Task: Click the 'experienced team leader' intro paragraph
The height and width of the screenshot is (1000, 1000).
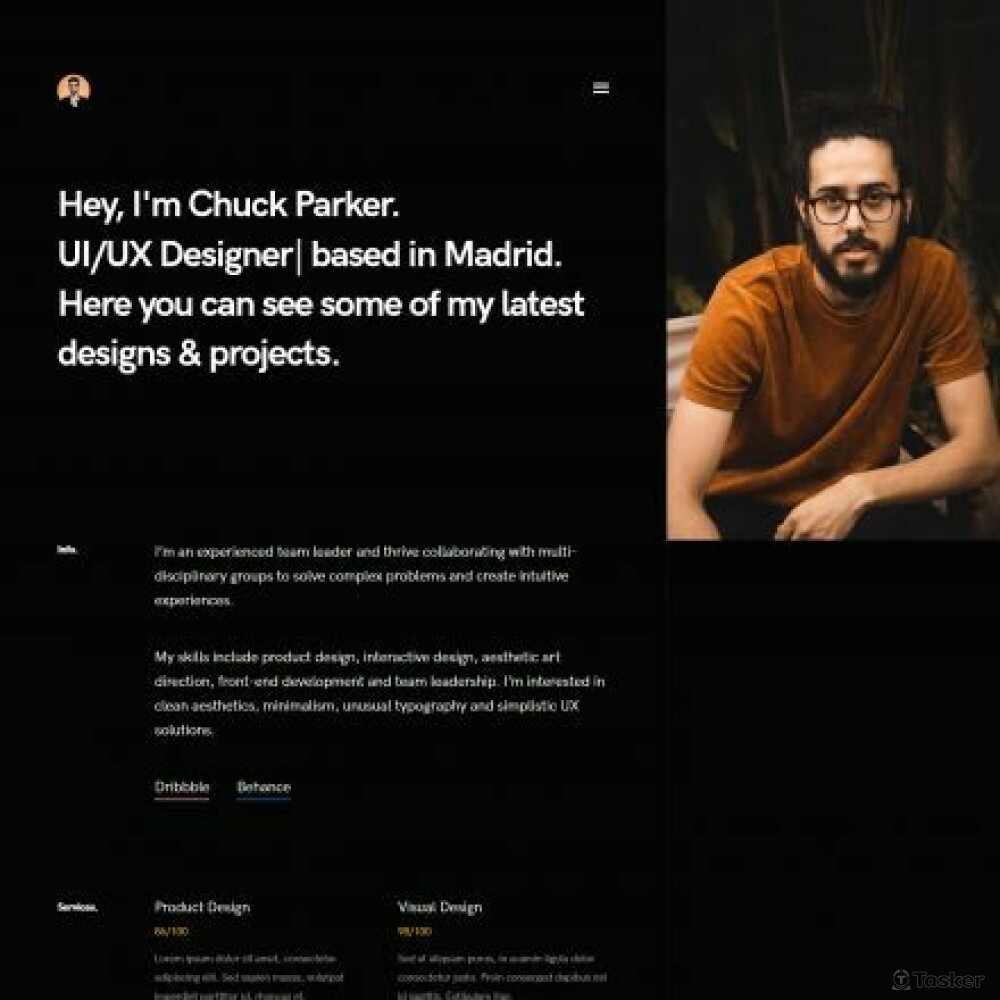Action: pyautogui.click(x=365, y=576)
